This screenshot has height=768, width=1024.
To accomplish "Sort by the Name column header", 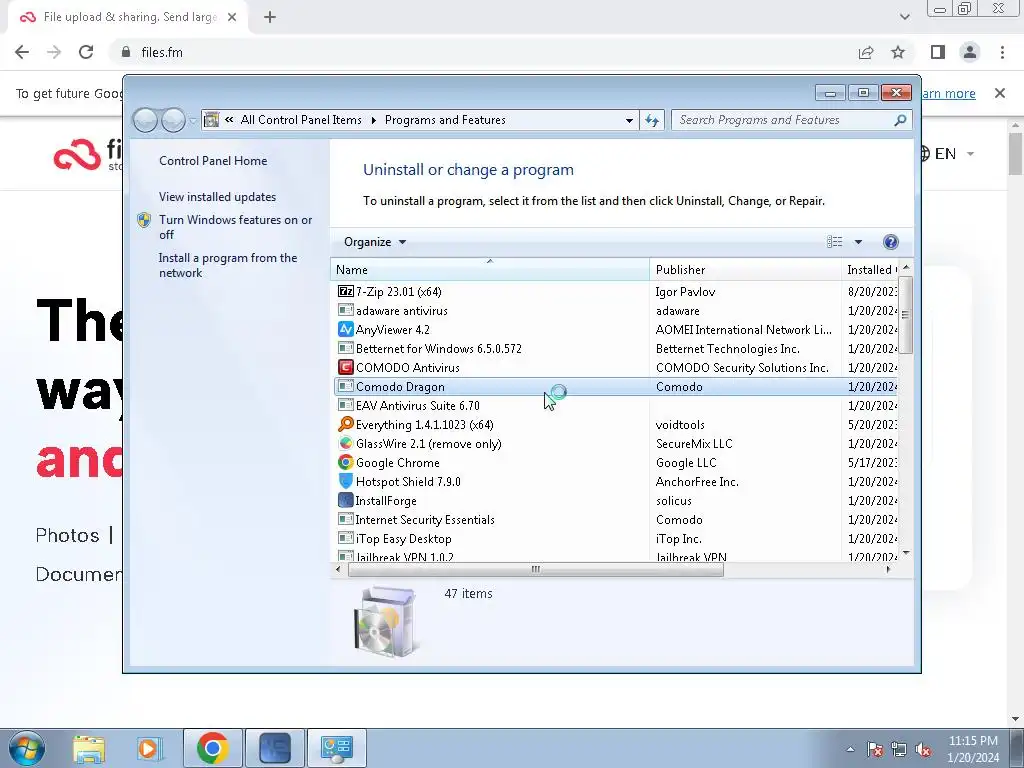I will (x=490, y=269).
